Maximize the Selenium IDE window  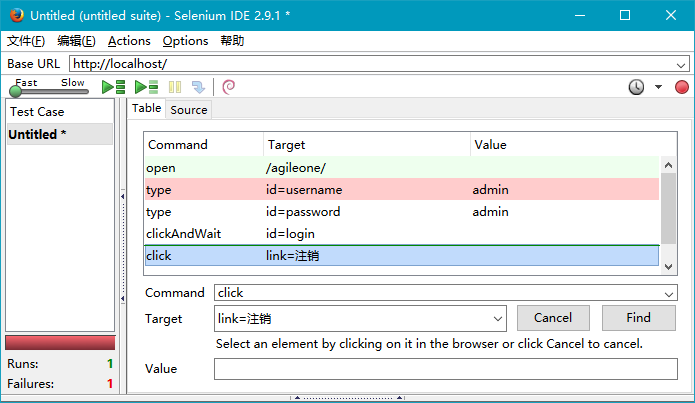[625, 15]
